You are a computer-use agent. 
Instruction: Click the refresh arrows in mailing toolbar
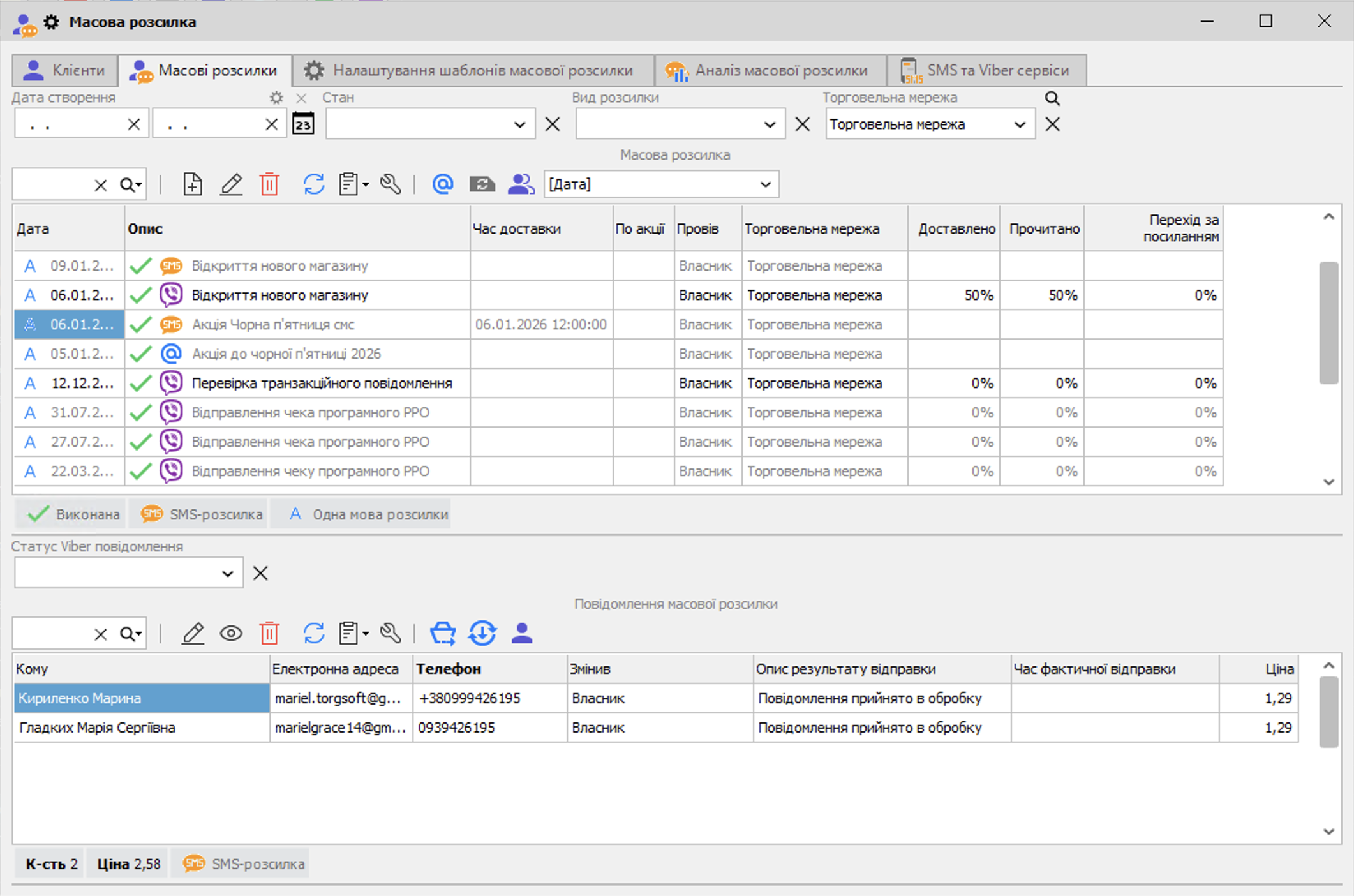pyautogui.click(x=313, y=184)
